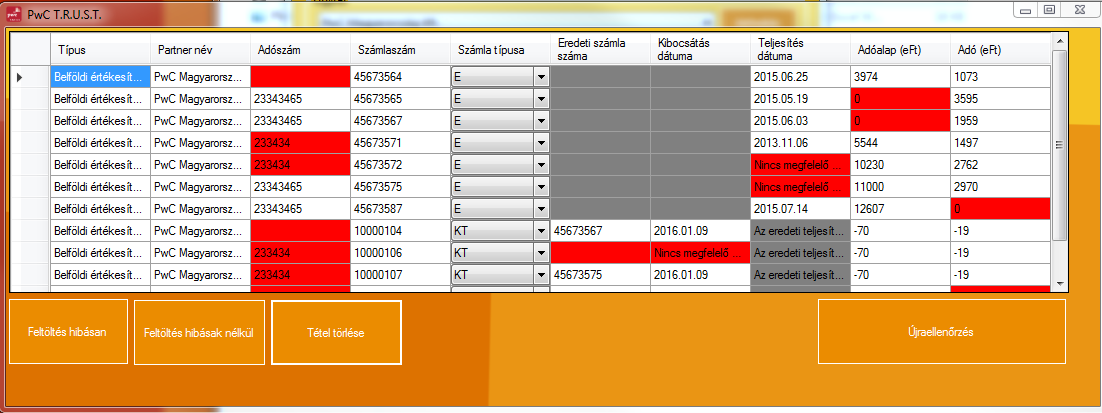Screen dimensions: 1102x413
Task: Open Számla típusa dropdown for invoice 45673575
Action: coord(541,188)
